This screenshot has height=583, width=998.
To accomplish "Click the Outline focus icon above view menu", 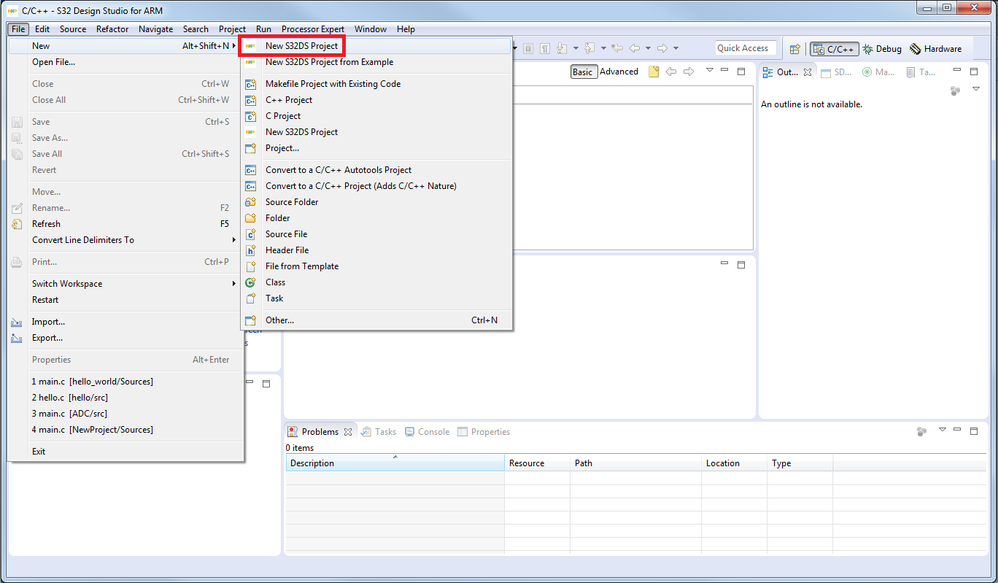I will pyautogui.click(x=955, y=91).
